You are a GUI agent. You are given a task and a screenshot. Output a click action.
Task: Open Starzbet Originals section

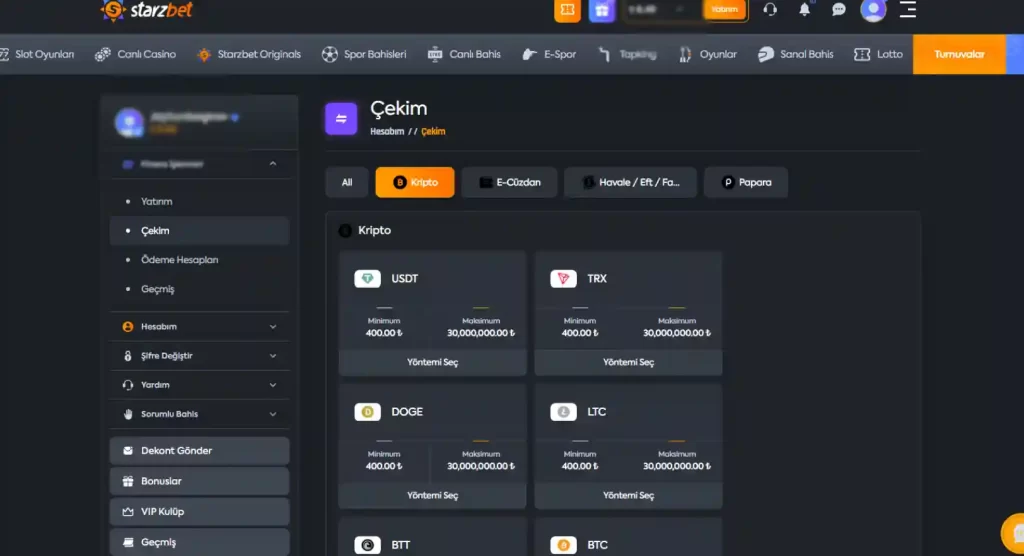click(x=249, y=54)
